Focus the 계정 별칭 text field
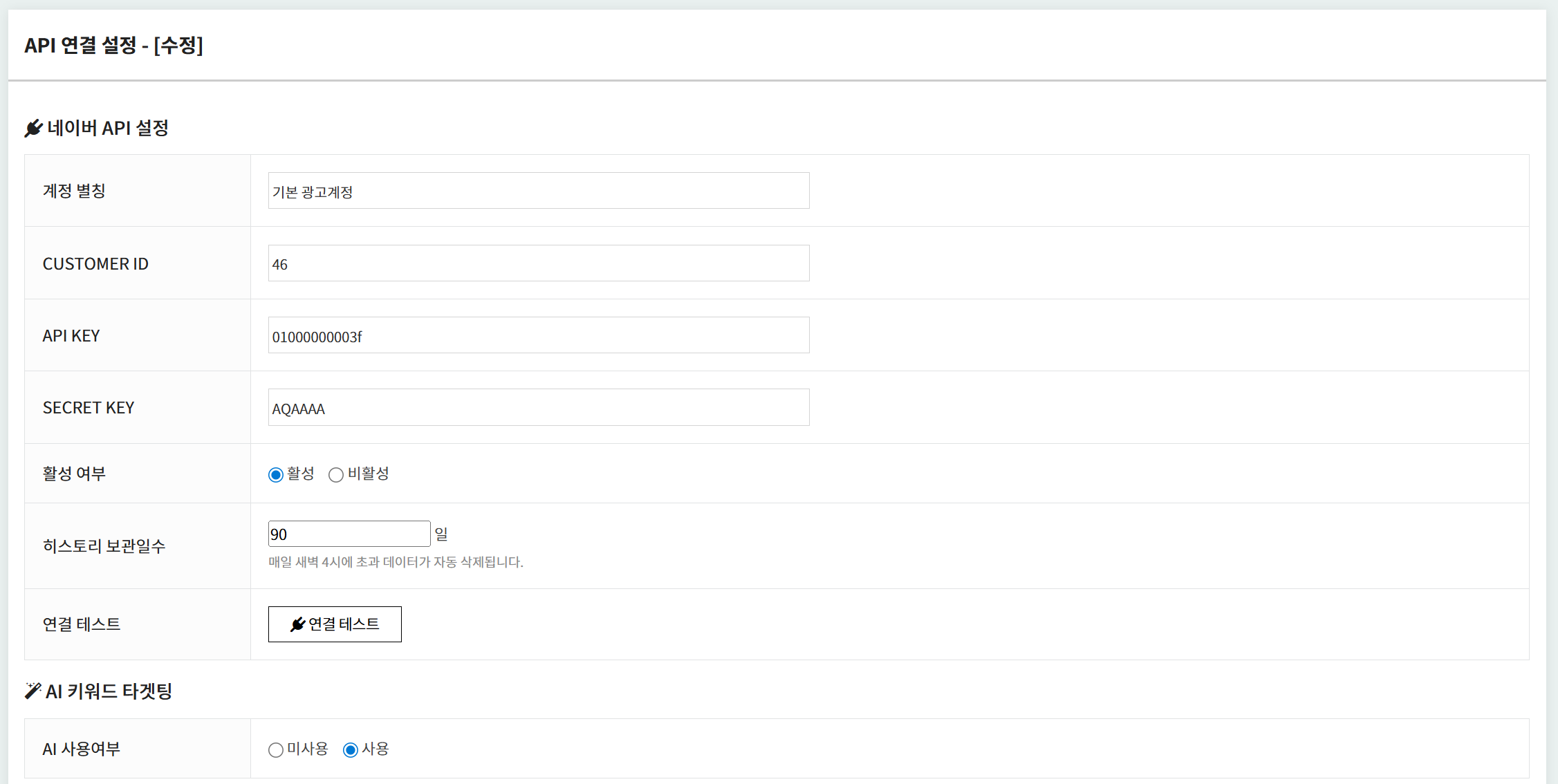Screen dimensions: 1558x784 pos(538,191)
